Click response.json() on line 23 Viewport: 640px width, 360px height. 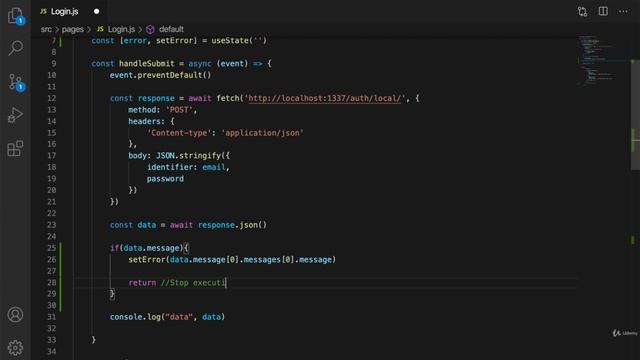tap(232, 225)
